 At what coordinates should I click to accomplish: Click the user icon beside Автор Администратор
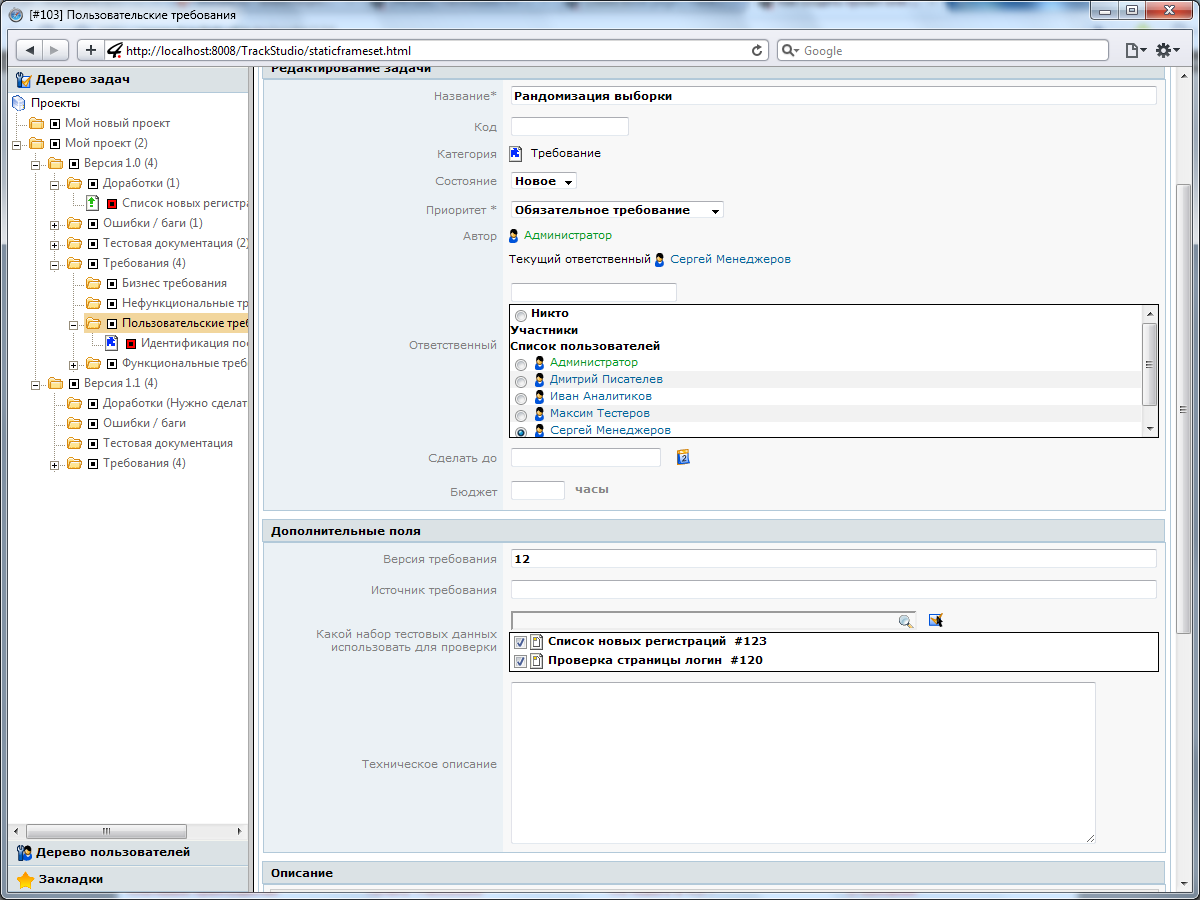[x=514, y=236]
